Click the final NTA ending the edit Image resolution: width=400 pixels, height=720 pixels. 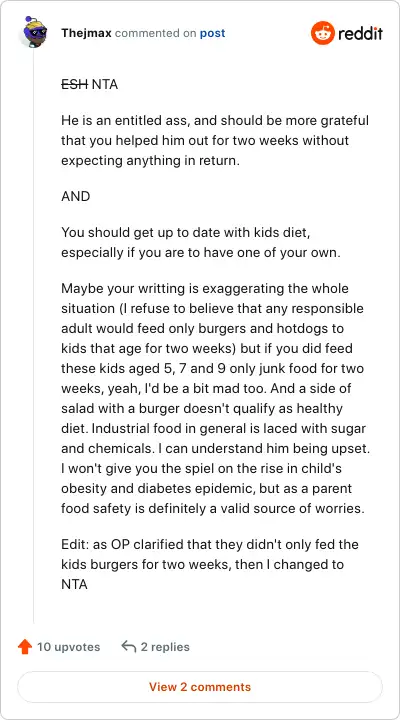74,585
